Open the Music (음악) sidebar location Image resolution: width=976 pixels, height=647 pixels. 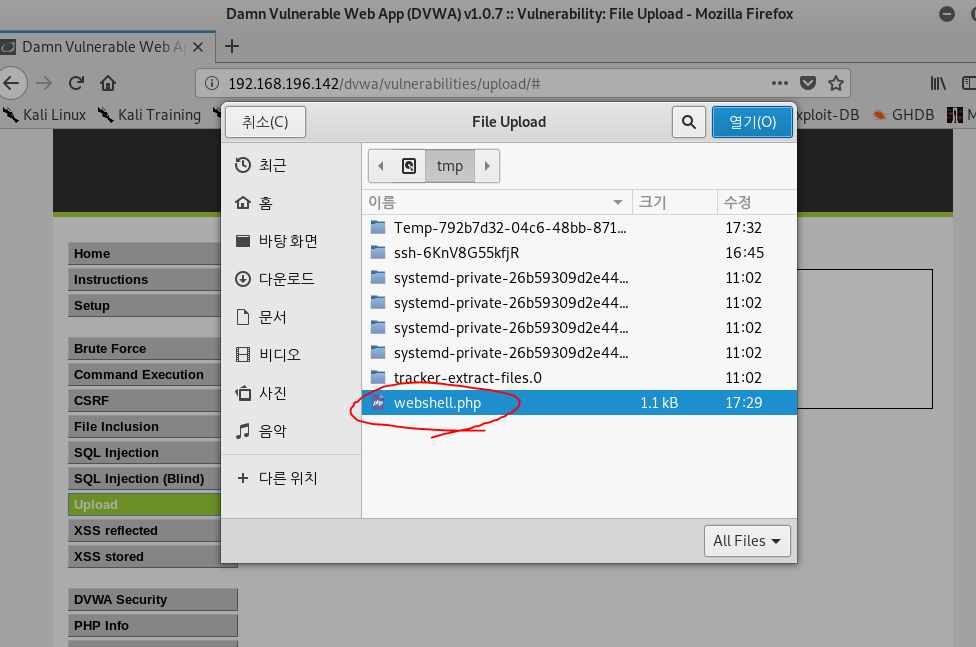(x=291, y=431)
